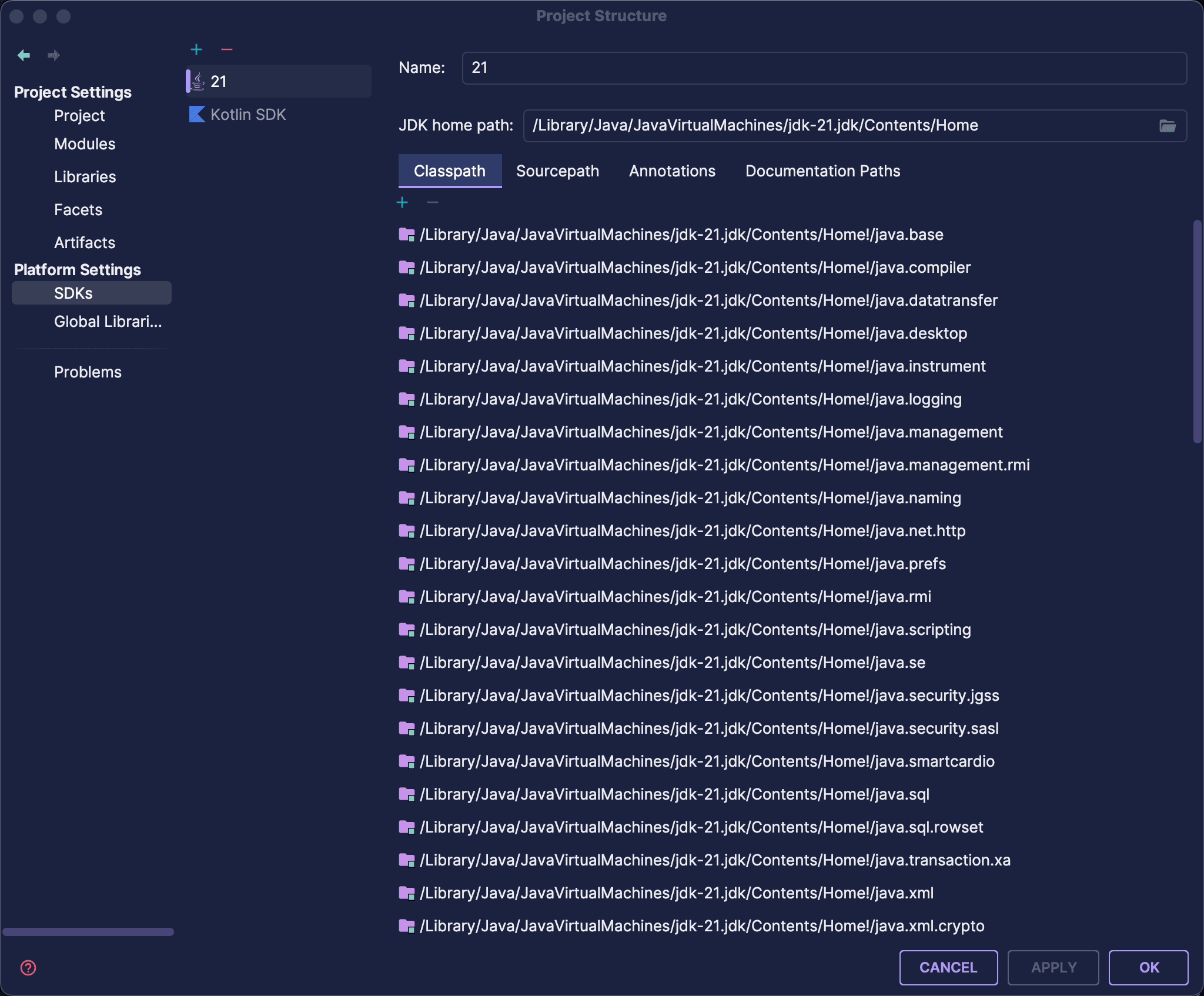Click folder icon of java.sql entry
This screenshot has height=996, width=1204.
pos(407,794)
